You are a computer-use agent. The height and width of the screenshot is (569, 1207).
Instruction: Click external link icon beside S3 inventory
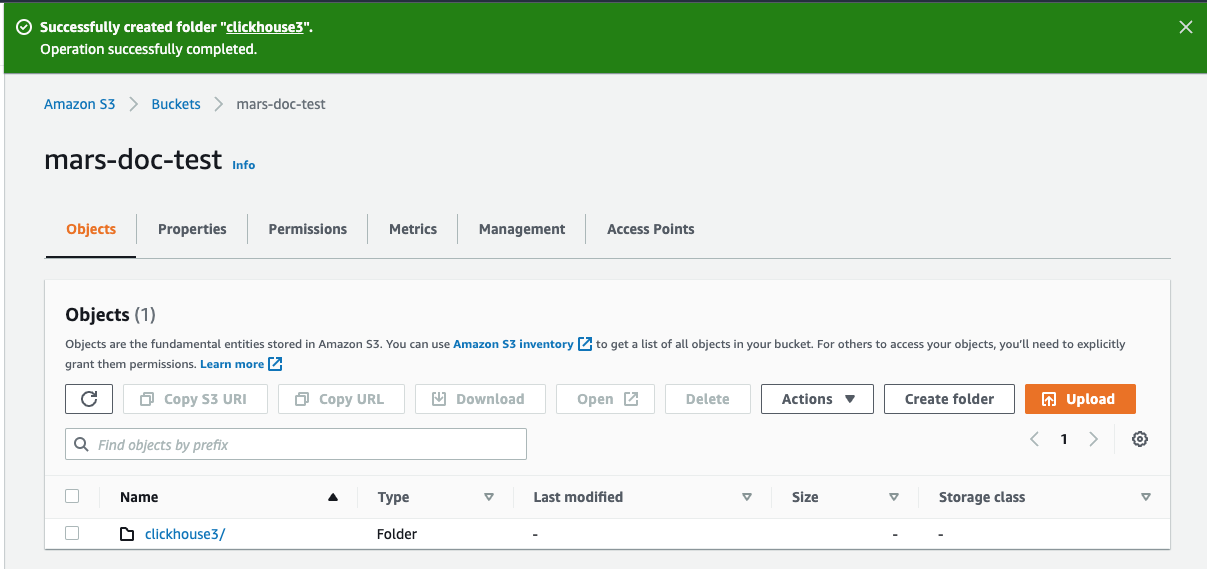pyautogui.click(x=585, y=344)
